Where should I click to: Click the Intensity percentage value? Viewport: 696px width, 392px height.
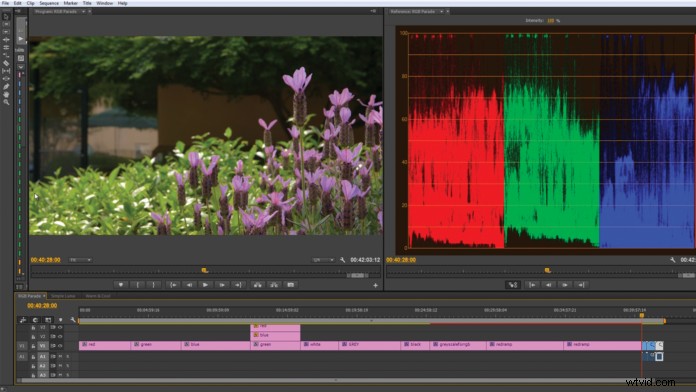pyautogui.click(x=551, y=20)
